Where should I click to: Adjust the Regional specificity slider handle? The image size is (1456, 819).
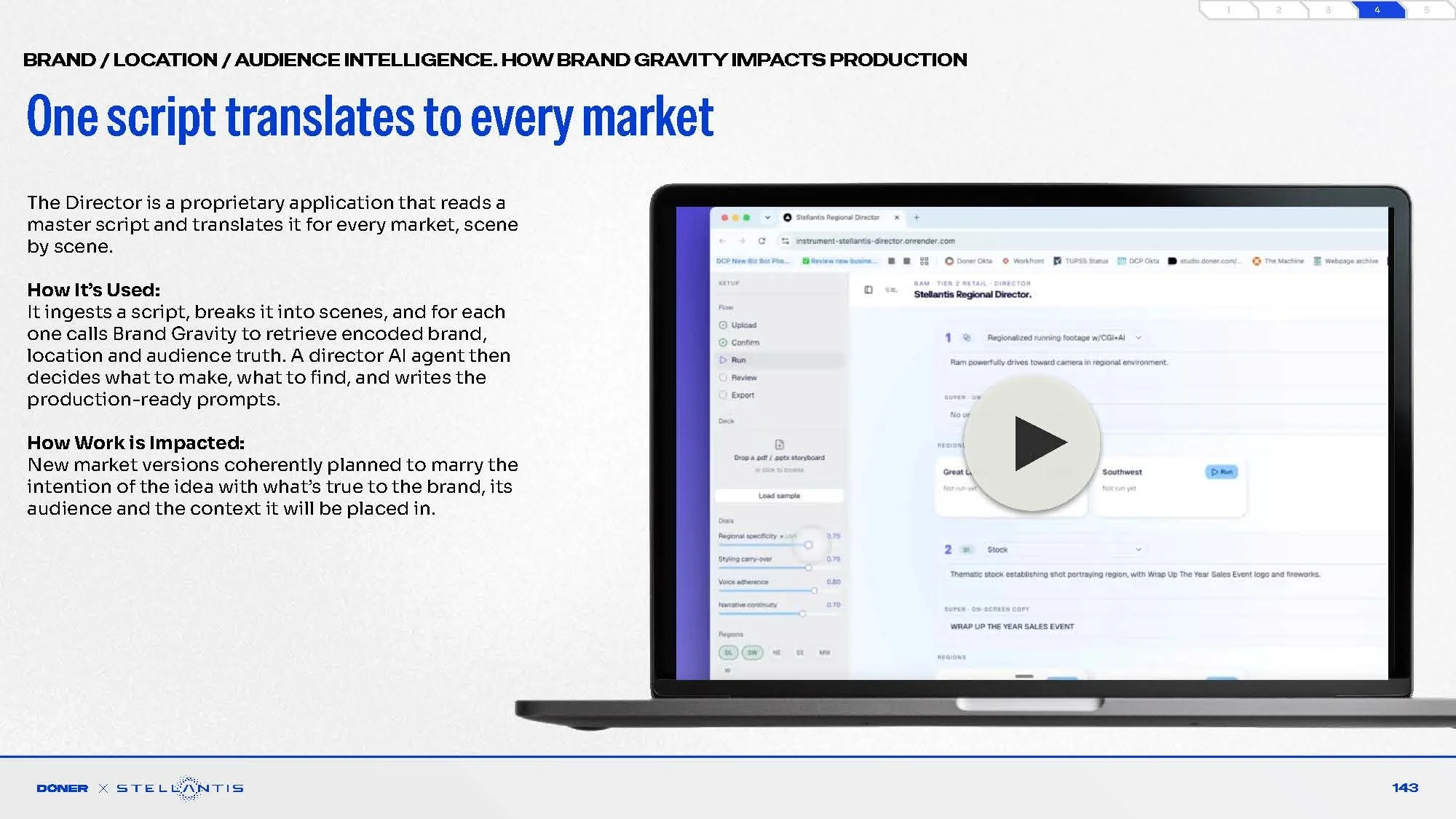808,545
